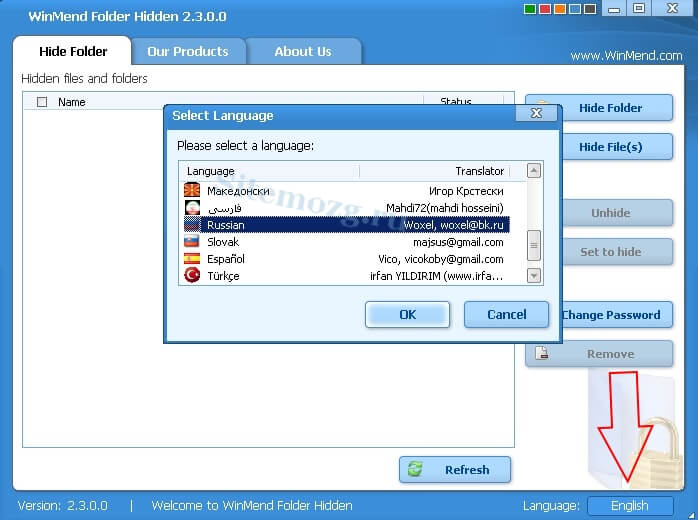Image resolution: width=698 pixels, height=520 pixels.
Task: Maximize the WinMend Folder Hidden window
Action: (x=639, y=8)
